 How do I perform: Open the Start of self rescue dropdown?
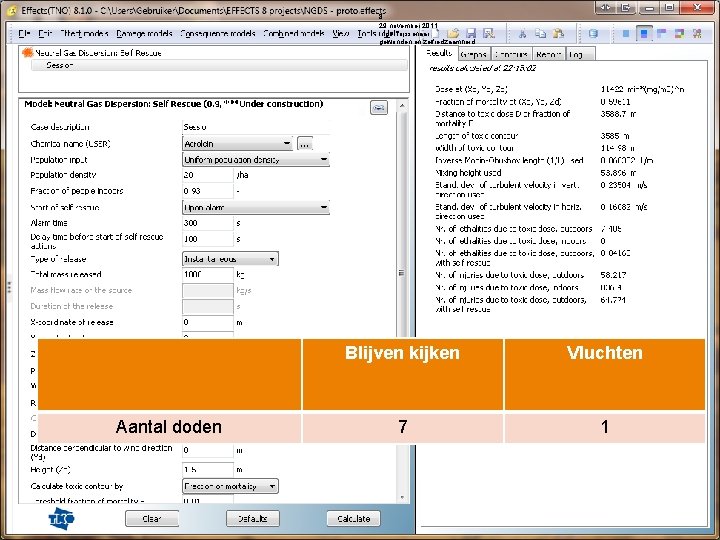256,208
